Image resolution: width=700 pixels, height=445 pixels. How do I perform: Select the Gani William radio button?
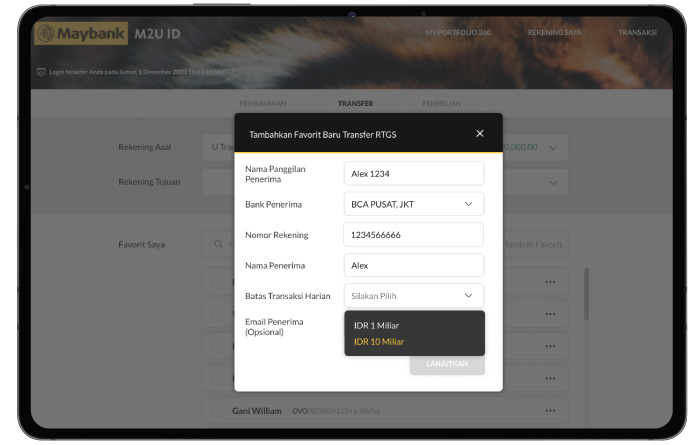(x=217, y=410)
